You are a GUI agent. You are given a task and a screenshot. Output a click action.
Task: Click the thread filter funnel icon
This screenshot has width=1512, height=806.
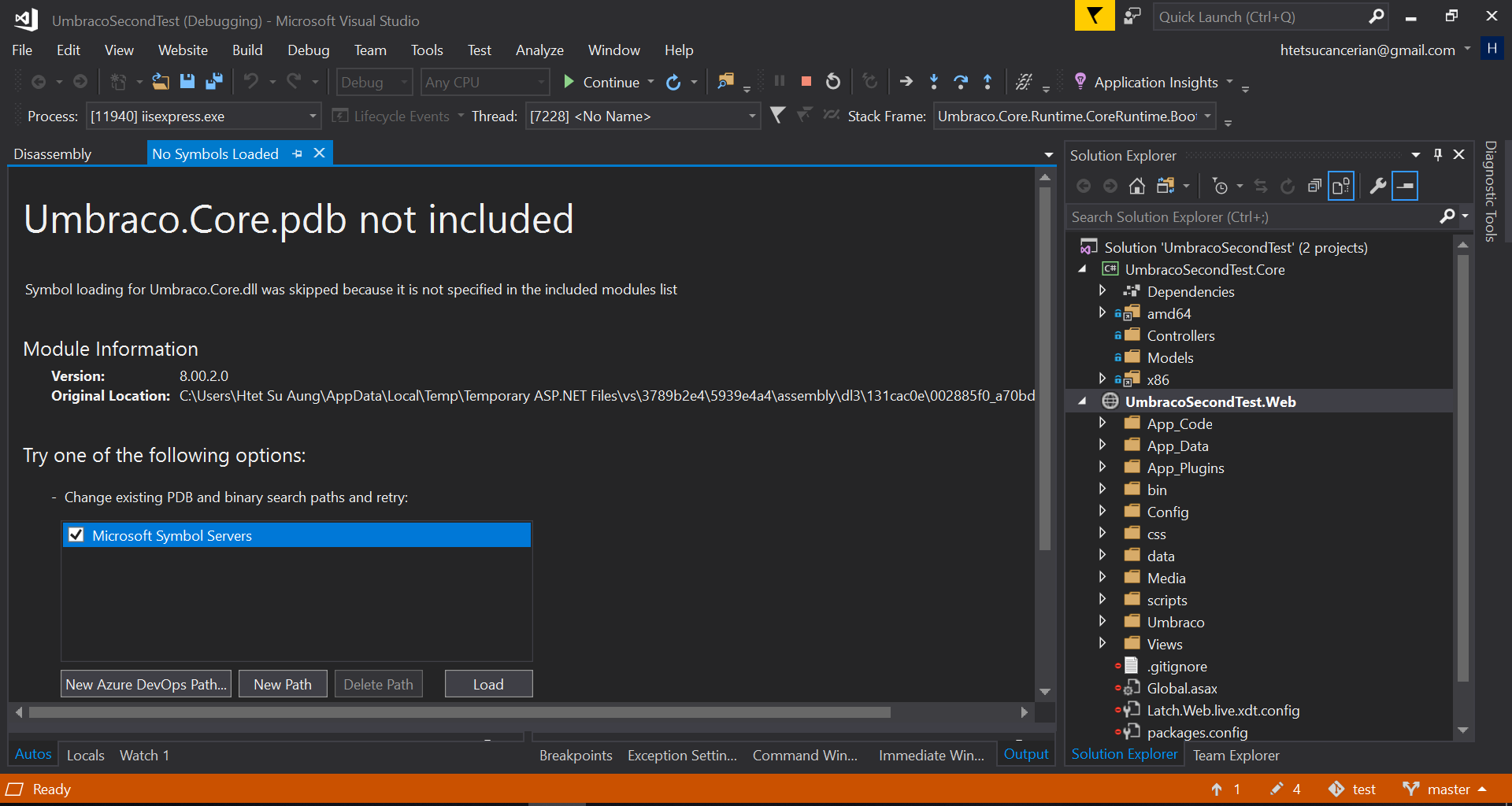[x=777, y=116]
